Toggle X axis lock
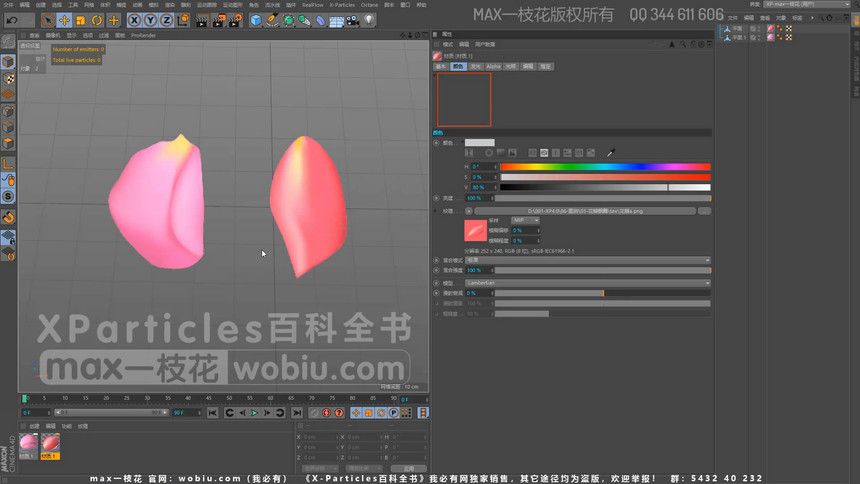Image resolution: width=860 pixels, height=484 pixels. point(134,20)
